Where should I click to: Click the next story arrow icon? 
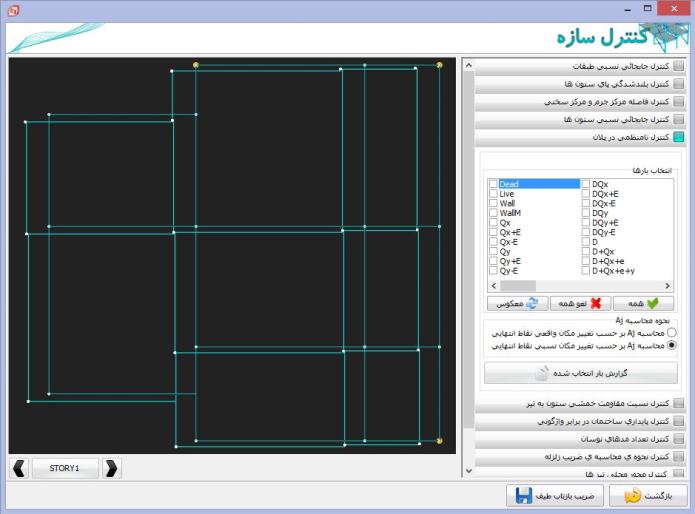tap(112, 467)
